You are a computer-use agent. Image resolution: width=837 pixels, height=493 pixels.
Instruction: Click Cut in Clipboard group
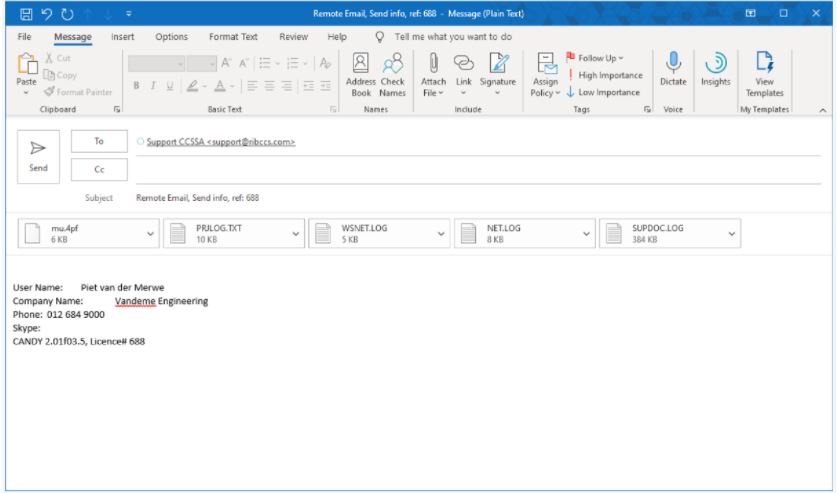pos(58,58)
